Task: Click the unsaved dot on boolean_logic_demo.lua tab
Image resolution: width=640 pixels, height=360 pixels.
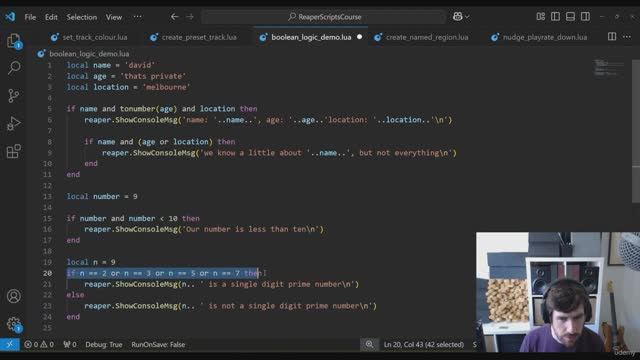Action: 359,37
